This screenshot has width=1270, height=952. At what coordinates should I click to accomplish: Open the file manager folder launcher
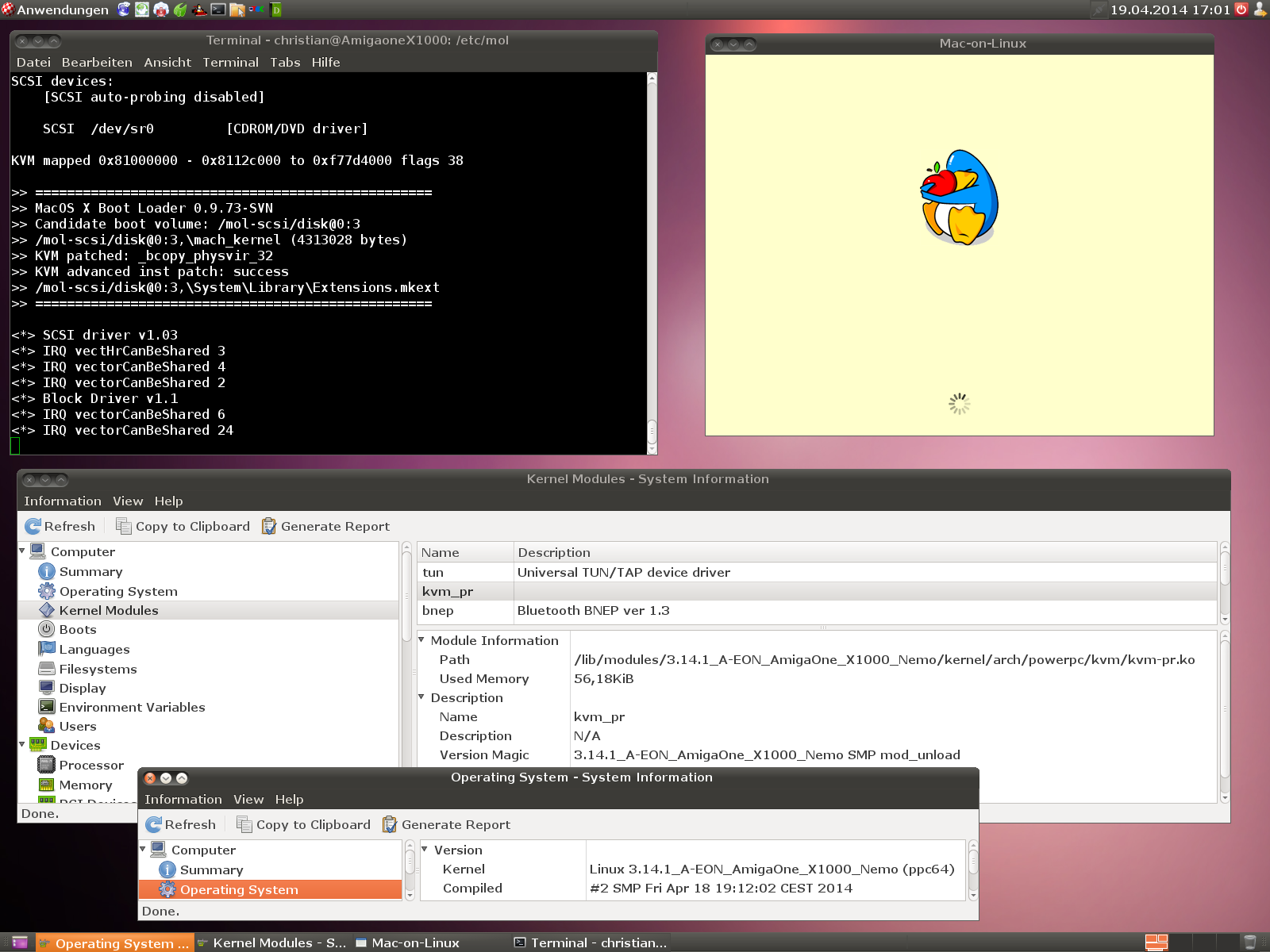[x=237, y=10]
